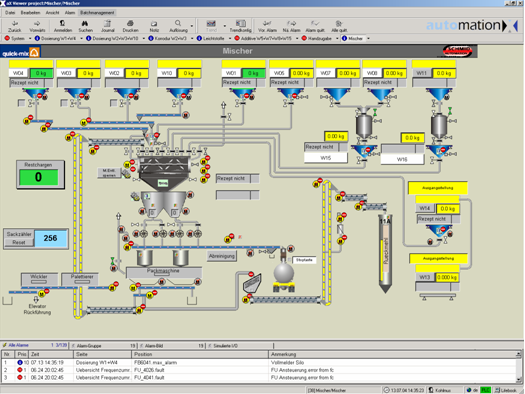Screen dimensions: 525x394
Task: Click the M.Entl. sperren button
Action: (109, 173)
